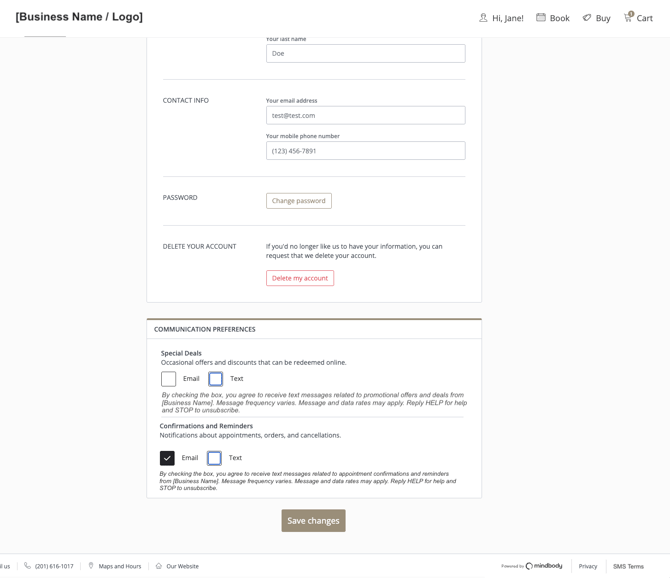Click the mindbody logo in footer
The image size is (670, 578).
tap(544, 566)
